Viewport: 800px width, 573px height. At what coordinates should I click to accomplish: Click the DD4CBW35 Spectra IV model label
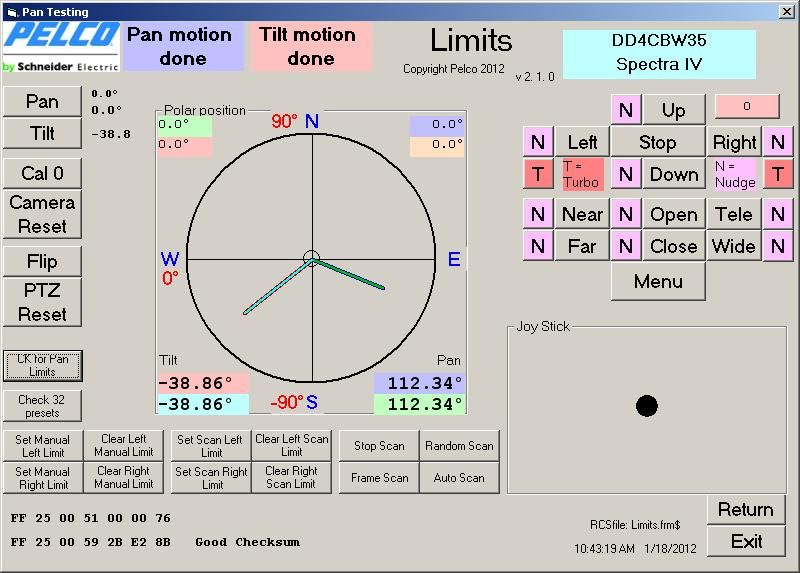coord(659,53)
